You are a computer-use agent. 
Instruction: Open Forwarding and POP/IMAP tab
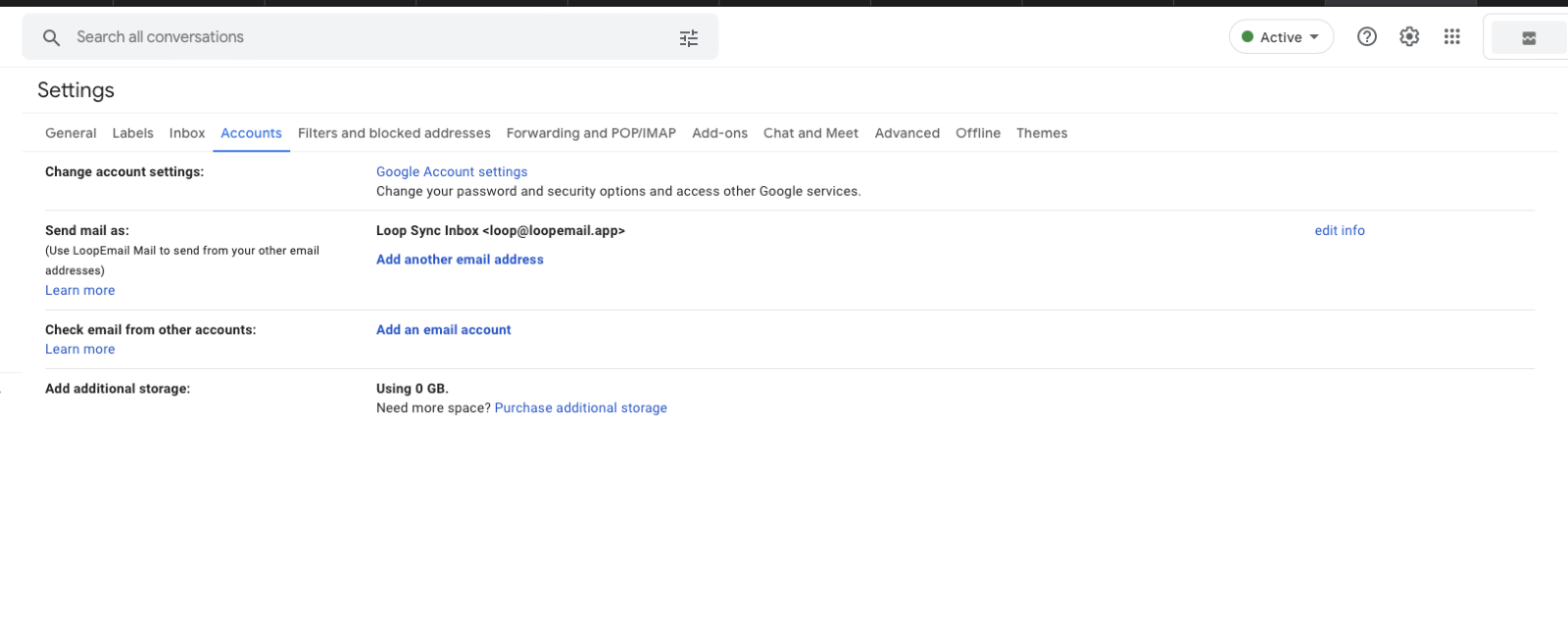[591, 133]
